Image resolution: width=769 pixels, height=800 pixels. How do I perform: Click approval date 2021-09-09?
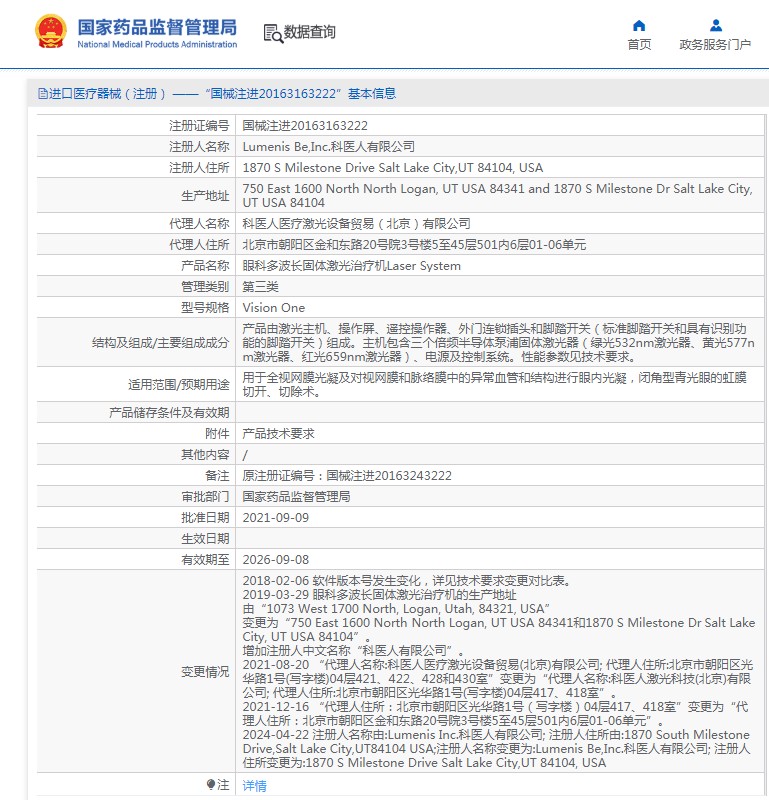[x=276, y=517]
